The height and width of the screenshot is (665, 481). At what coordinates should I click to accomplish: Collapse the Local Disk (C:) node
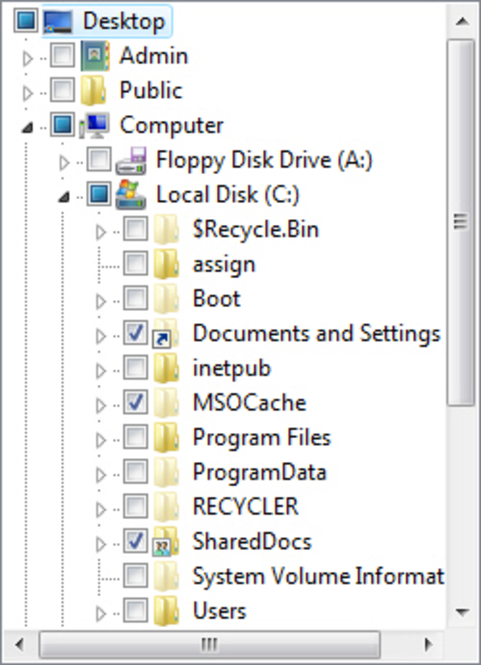[64, 196]
